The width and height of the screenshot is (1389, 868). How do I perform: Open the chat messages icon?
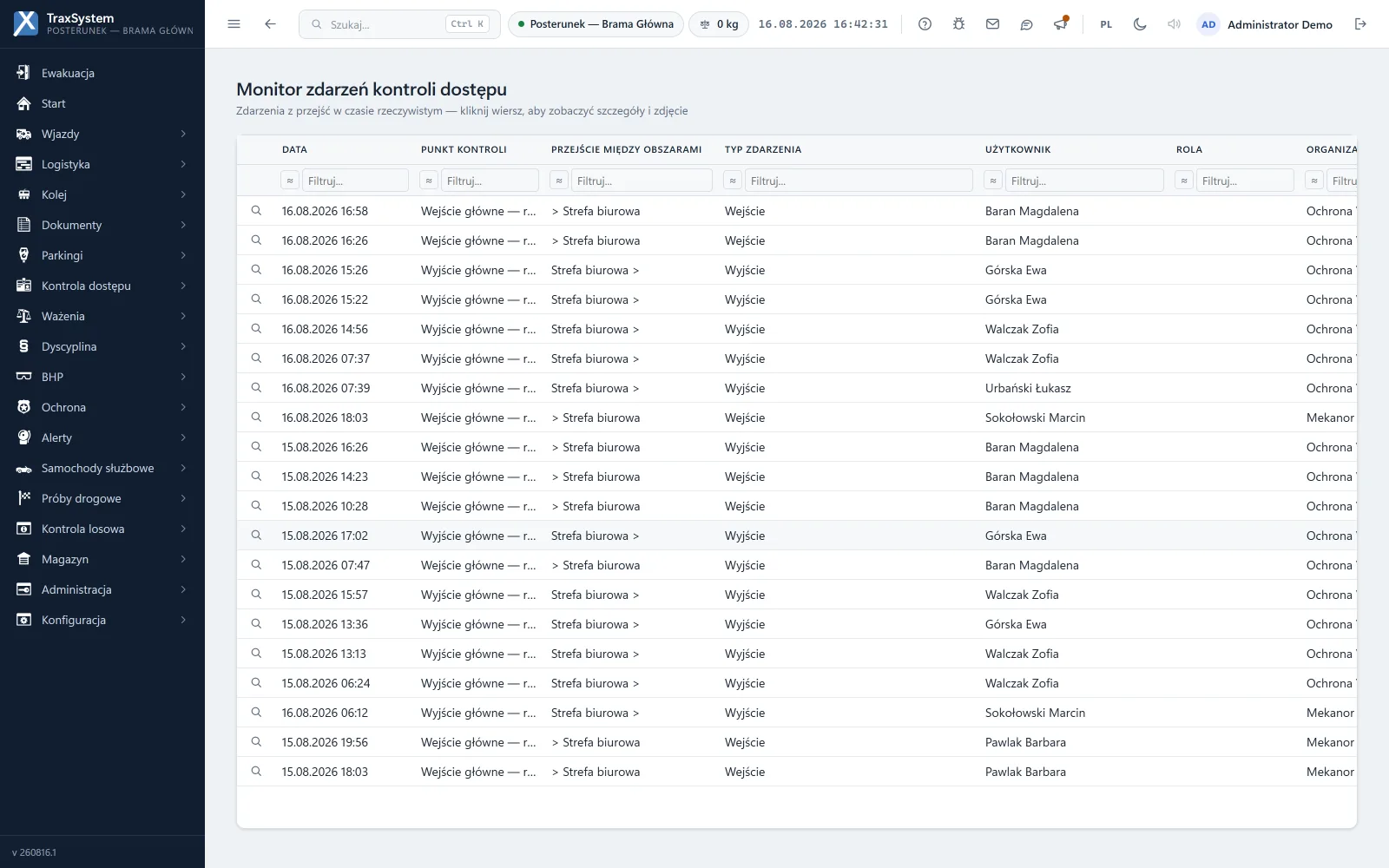click(1026, 24)
